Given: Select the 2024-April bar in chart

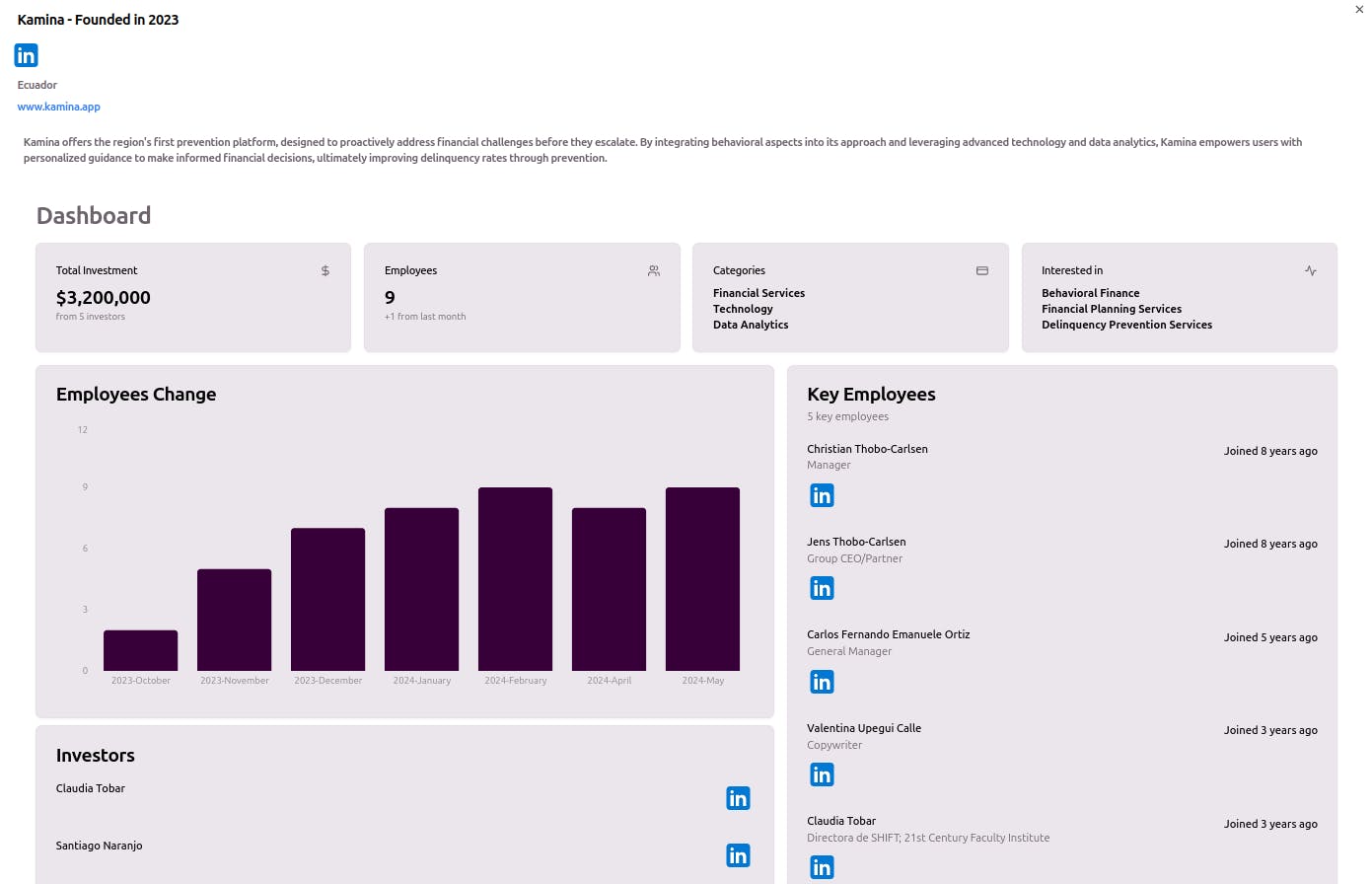Looking at the screenshot, I should tap(610, 590).
